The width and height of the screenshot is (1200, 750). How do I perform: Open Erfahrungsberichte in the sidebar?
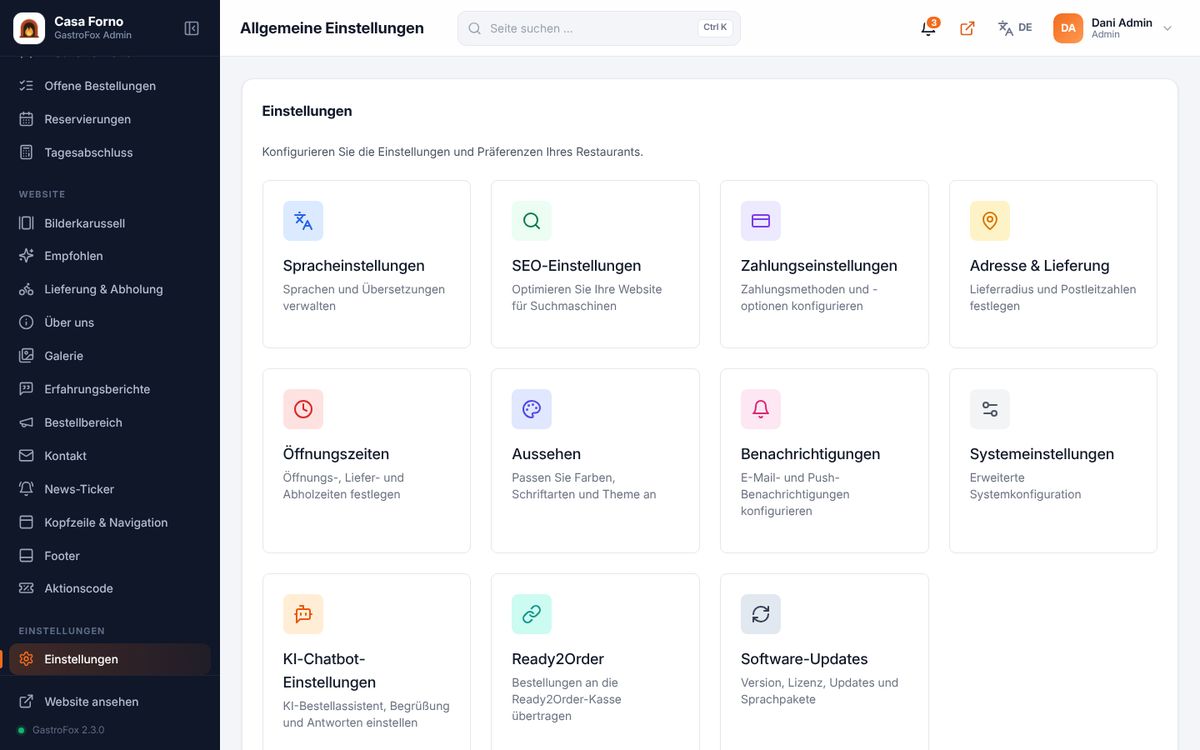click(110, 389)
